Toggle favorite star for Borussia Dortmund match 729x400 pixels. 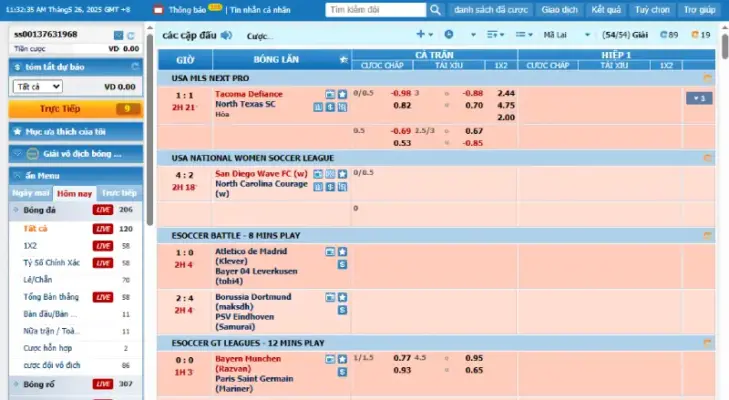[x=342, y=298]
